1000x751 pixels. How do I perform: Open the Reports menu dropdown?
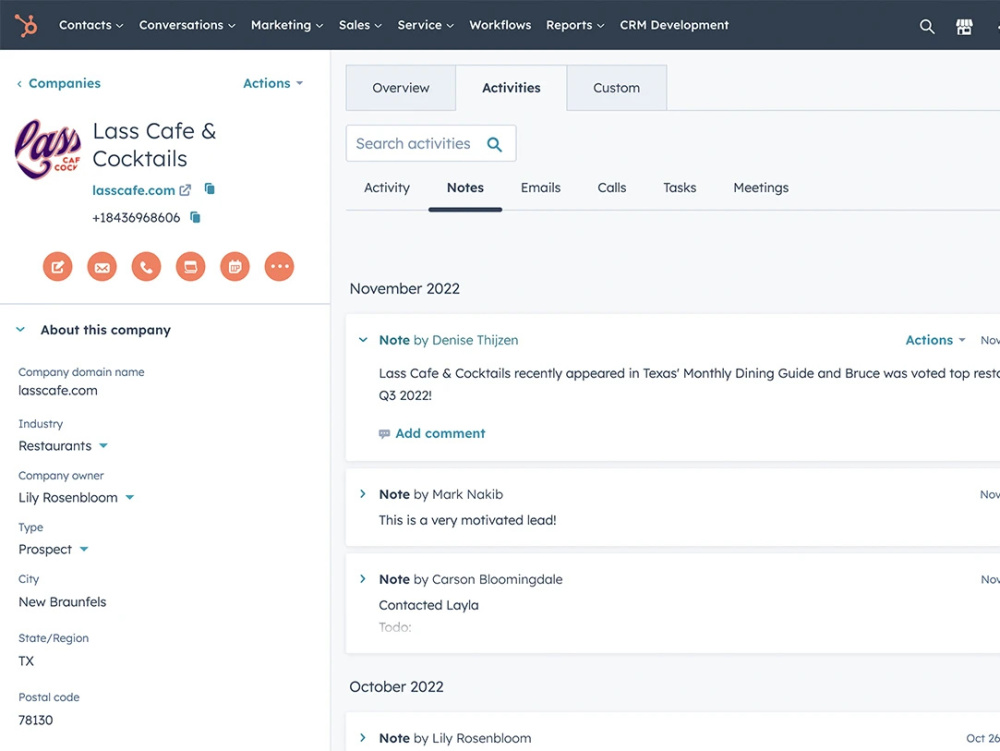(575, 25)
